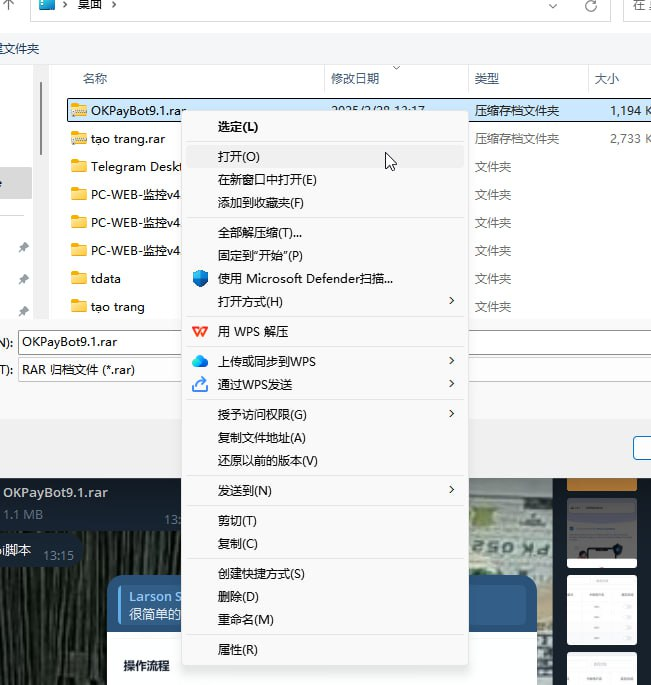Choose 选定(L) in context menu

point(325,127)
